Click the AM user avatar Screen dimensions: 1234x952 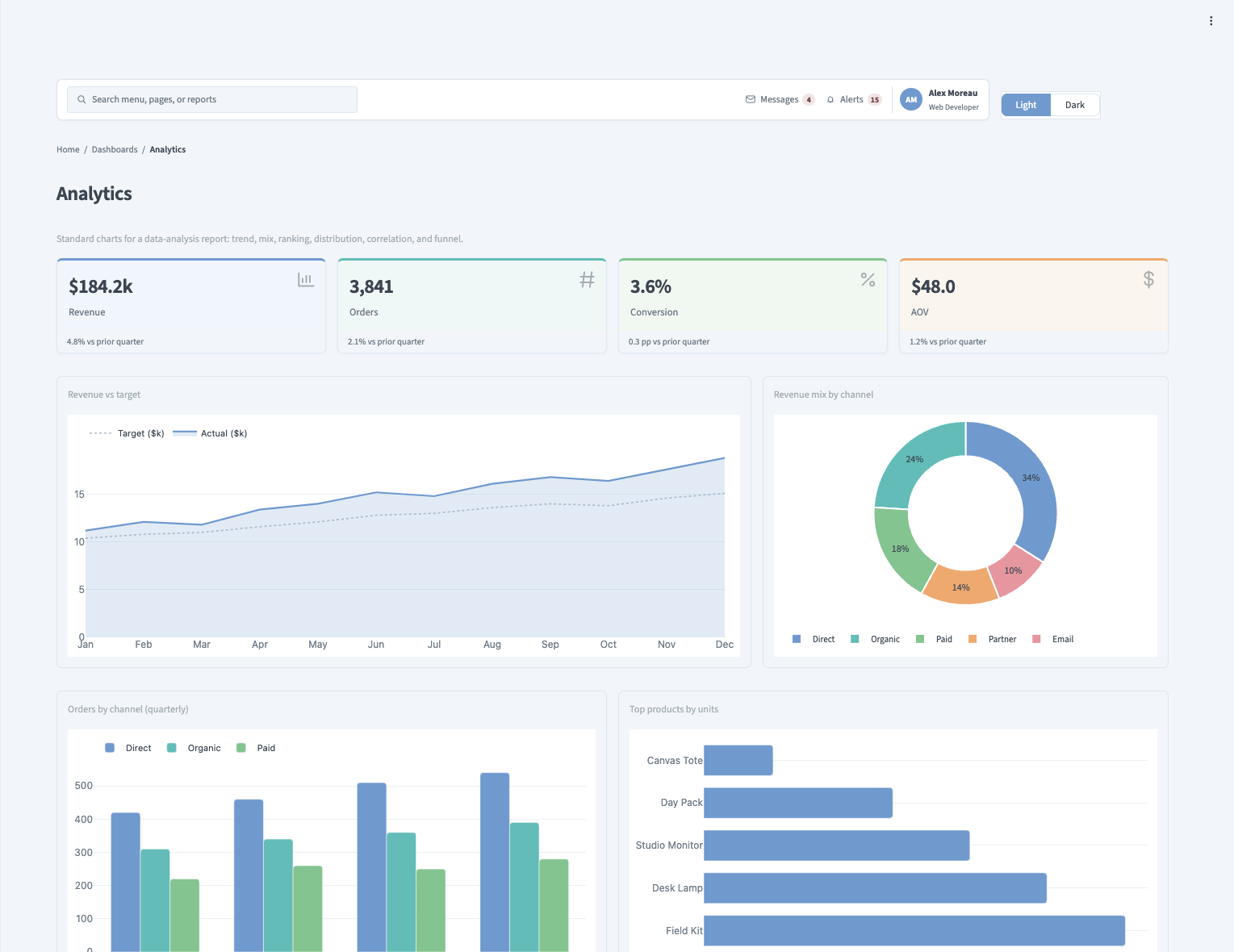point(911,100)
